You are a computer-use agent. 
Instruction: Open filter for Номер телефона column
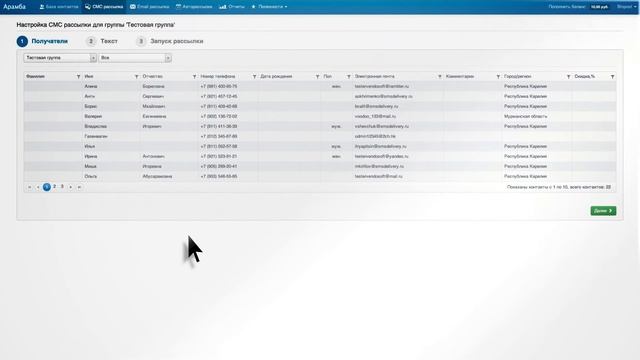click(x=254, y=77)
